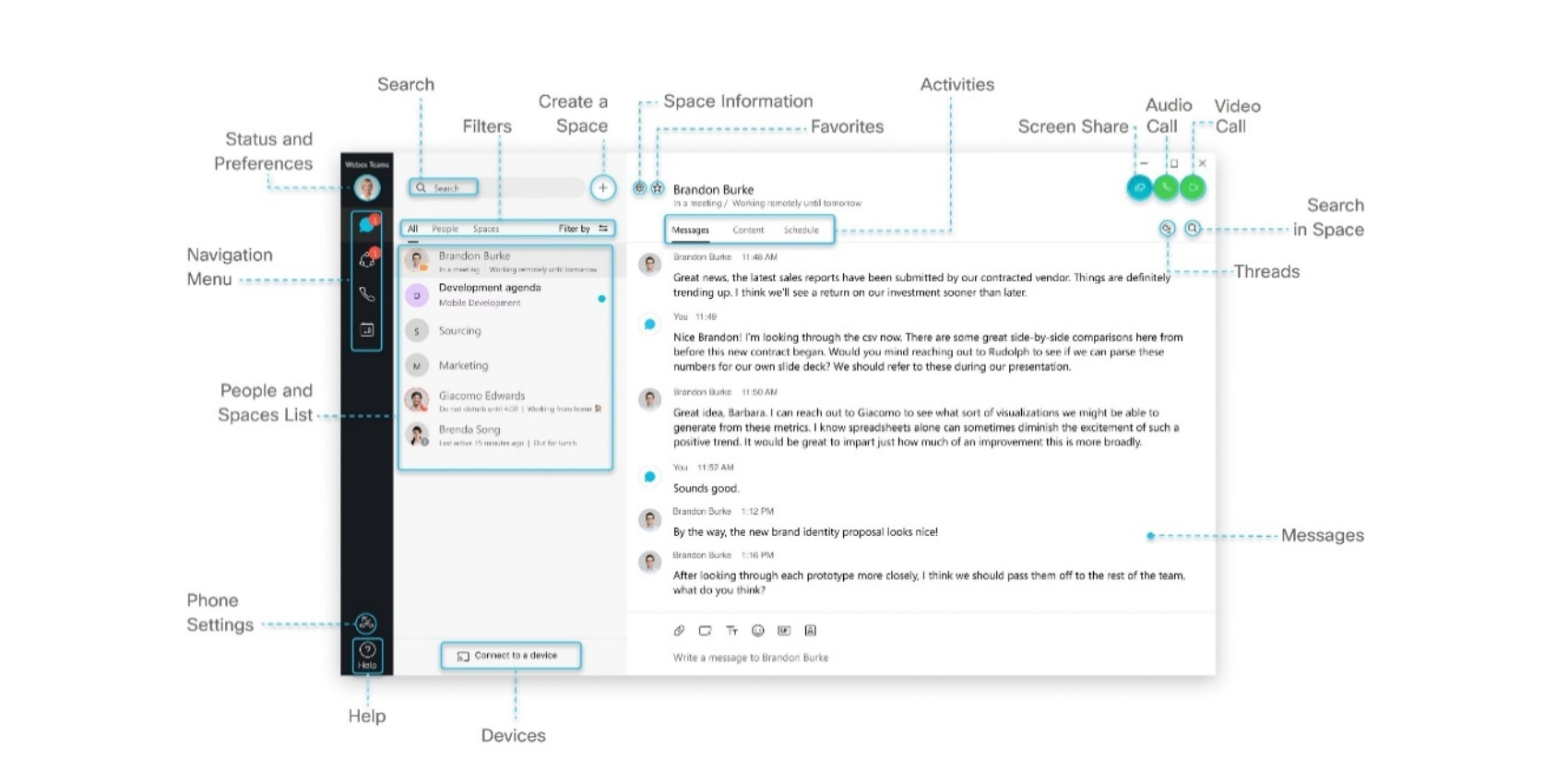
Task: Start a video call using camera button
Action: pos(1193,187)
